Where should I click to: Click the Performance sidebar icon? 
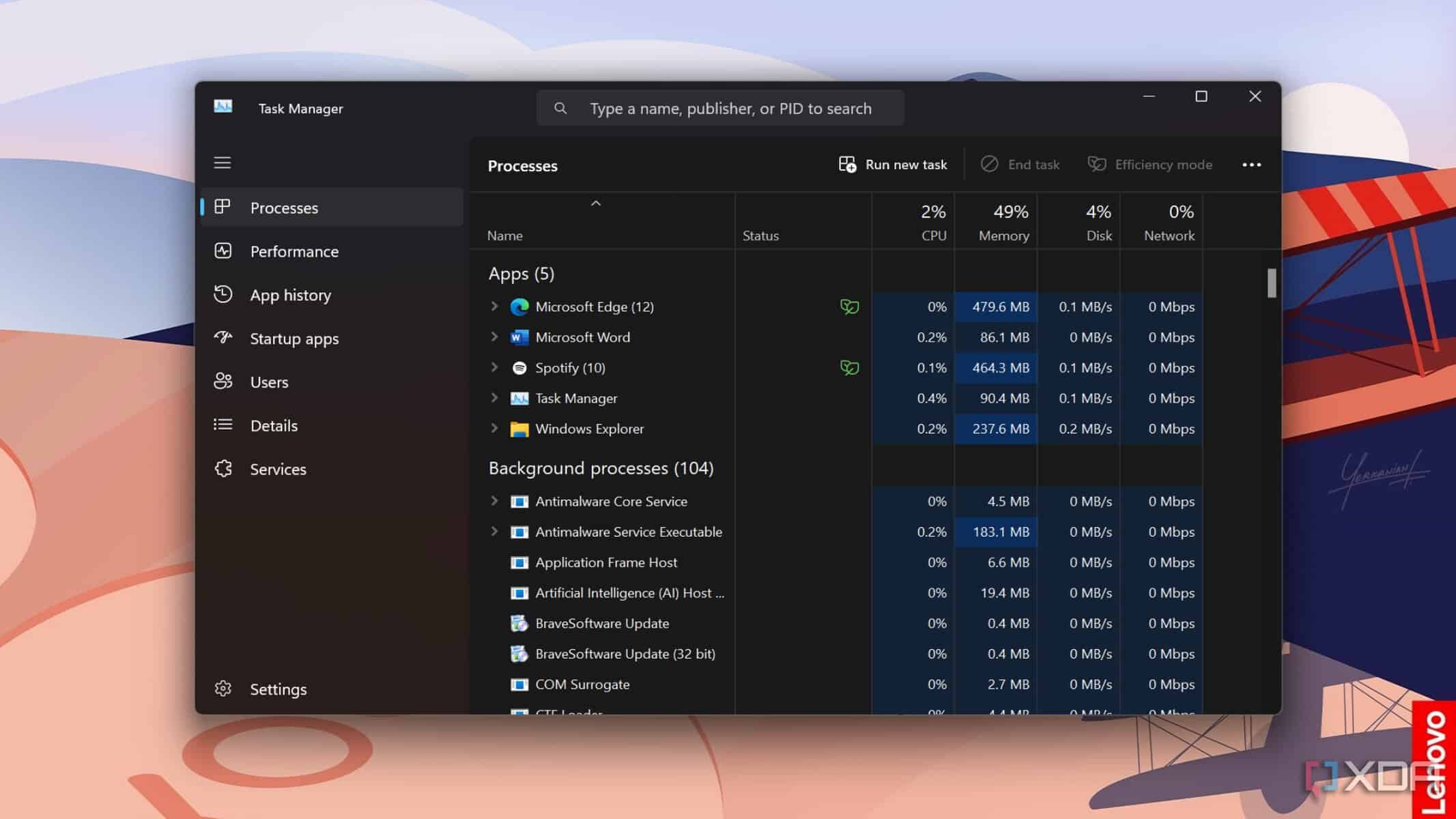point(223,251)
